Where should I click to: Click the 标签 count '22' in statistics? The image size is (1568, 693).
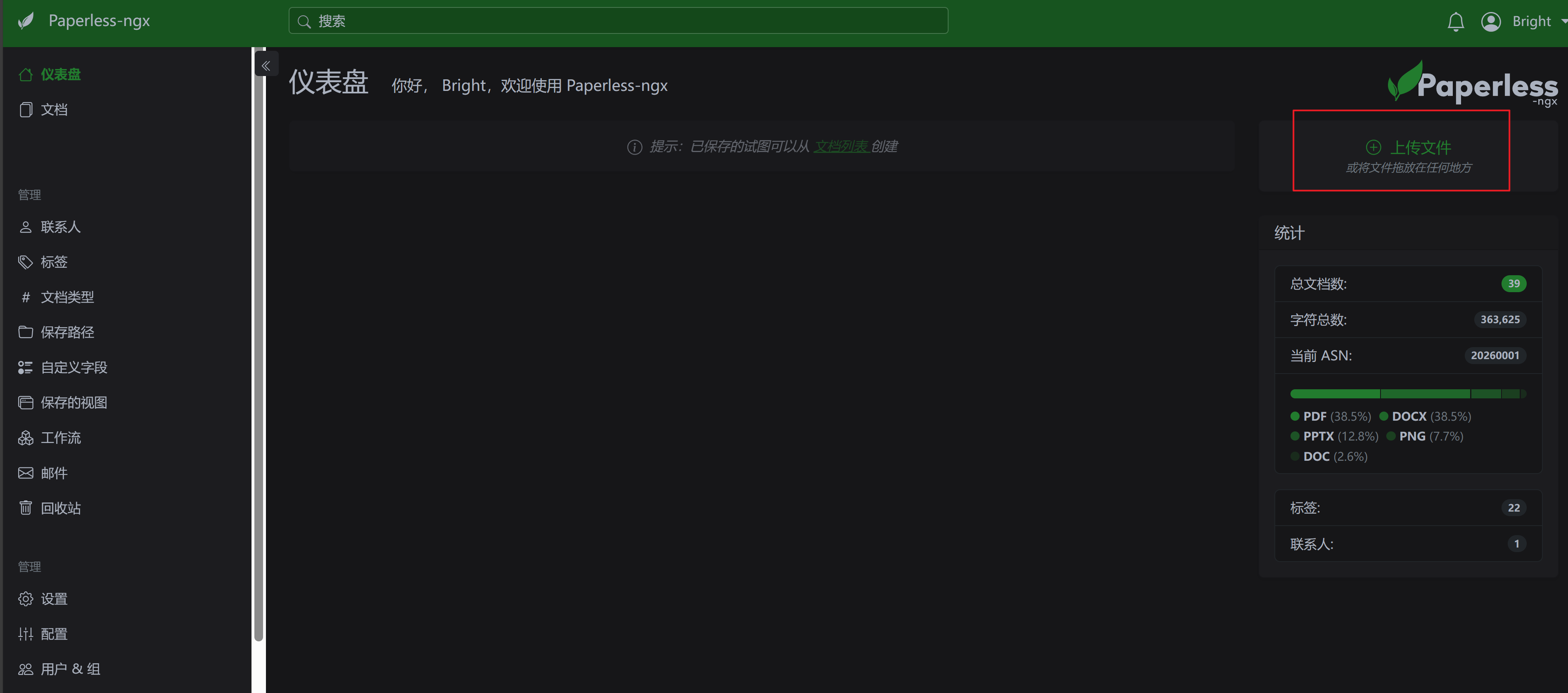[1514, 508]
